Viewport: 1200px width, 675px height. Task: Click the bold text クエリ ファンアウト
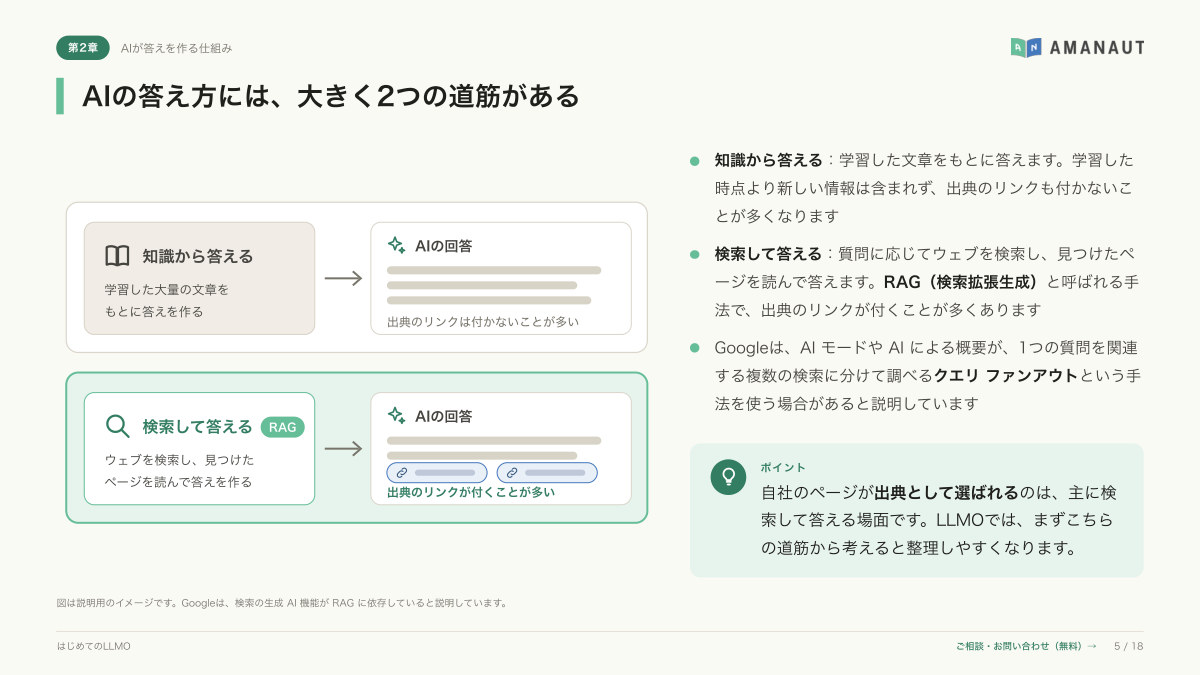[1006, 376]
